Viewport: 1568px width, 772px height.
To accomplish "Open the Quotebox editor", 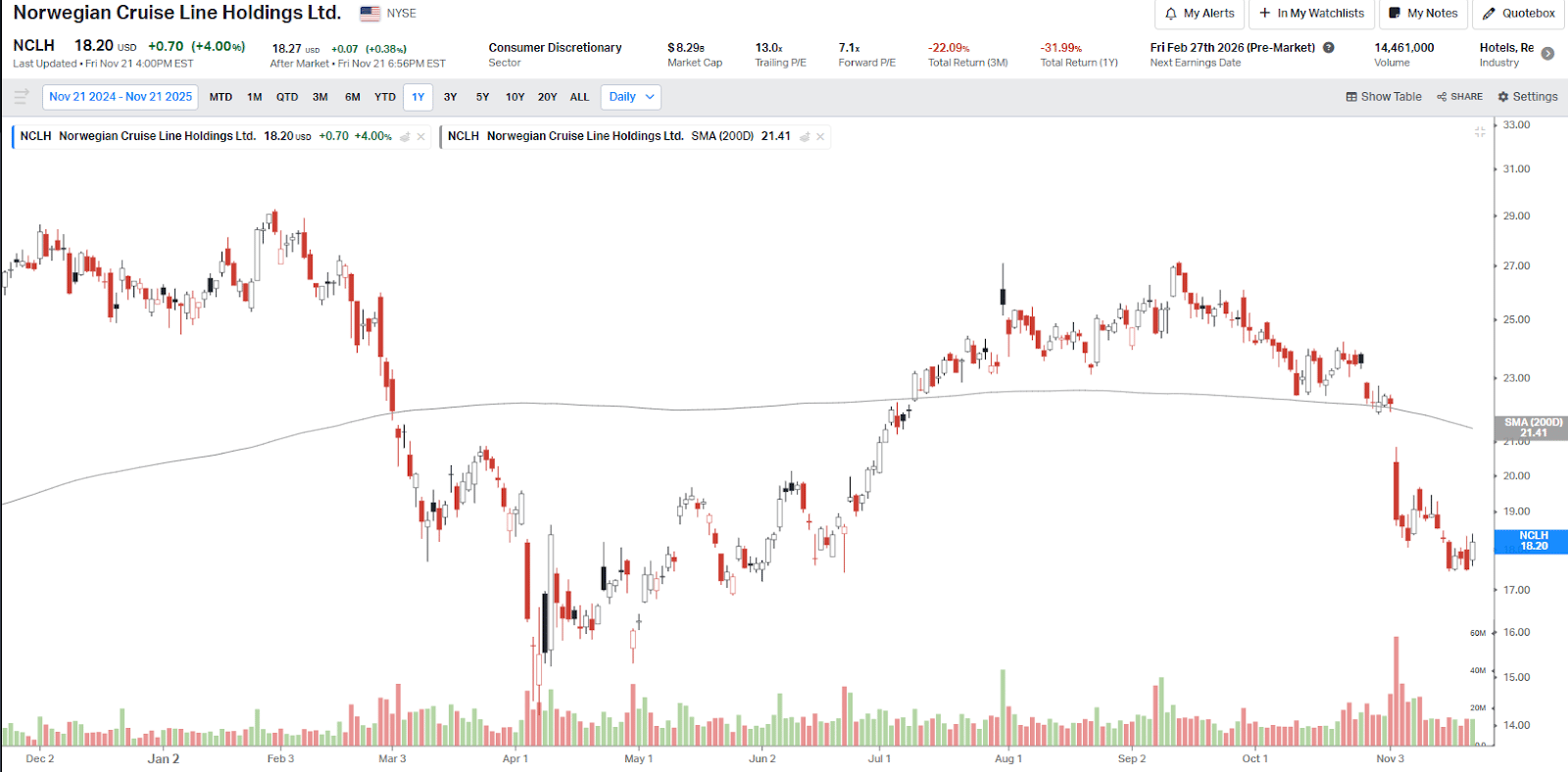I will point(1519,14).
